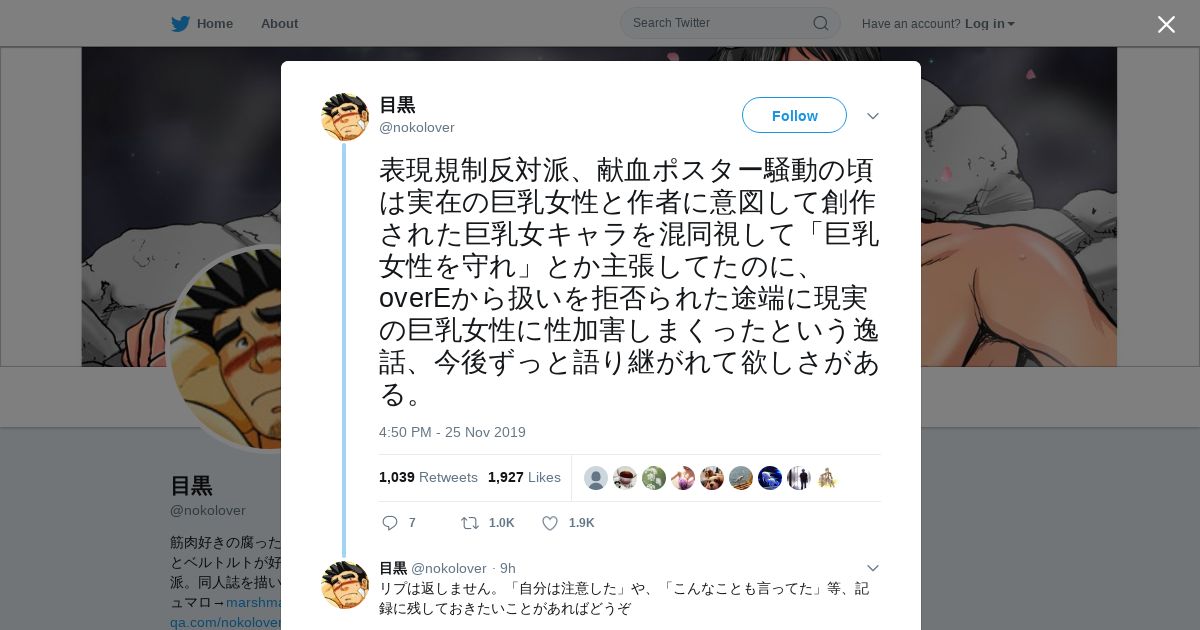Open the tweet author's avatar

(345, 117)
